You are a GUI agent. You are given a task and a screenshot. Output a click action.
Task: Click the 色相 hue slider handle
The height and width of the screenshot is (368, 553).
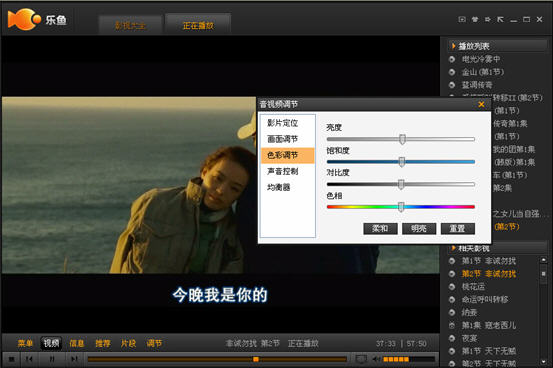click(x=401, y=207)
